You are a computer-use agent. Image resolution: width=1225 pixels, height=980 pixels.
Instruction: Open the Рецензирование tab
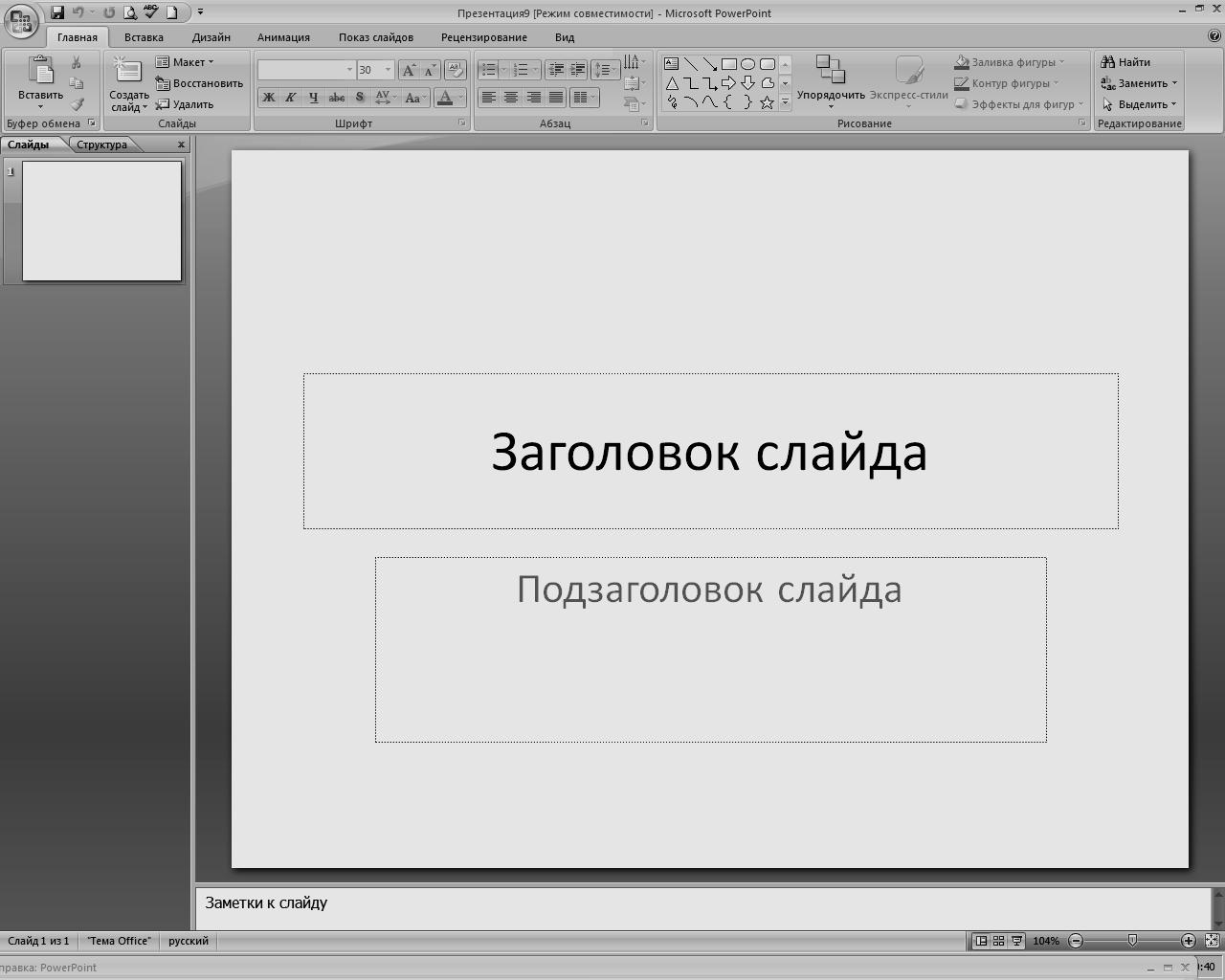[484, 37]
